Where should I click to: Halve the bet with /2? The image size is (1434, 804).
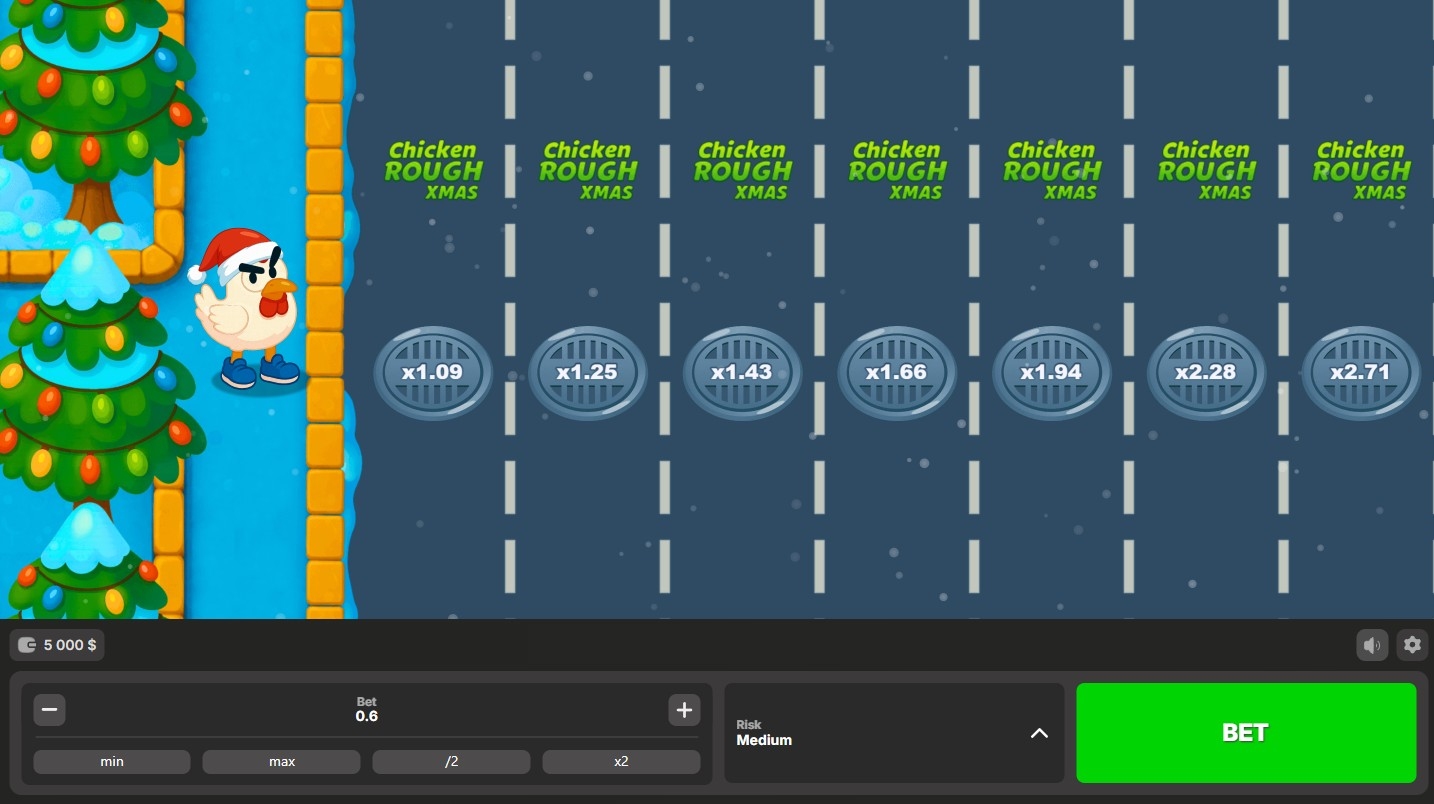451,762
